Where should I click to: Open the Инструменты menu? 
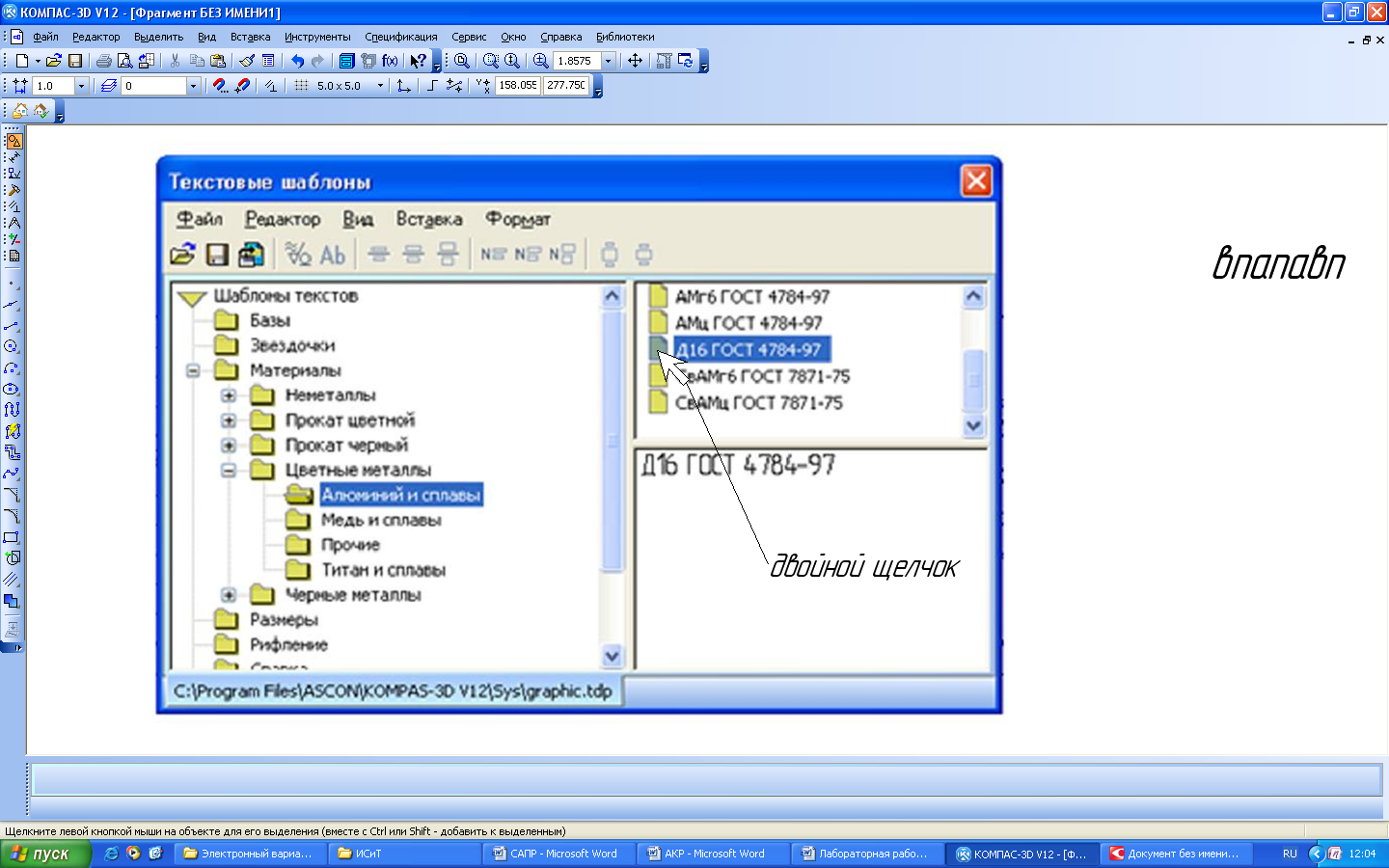click(x=317, y=37)
